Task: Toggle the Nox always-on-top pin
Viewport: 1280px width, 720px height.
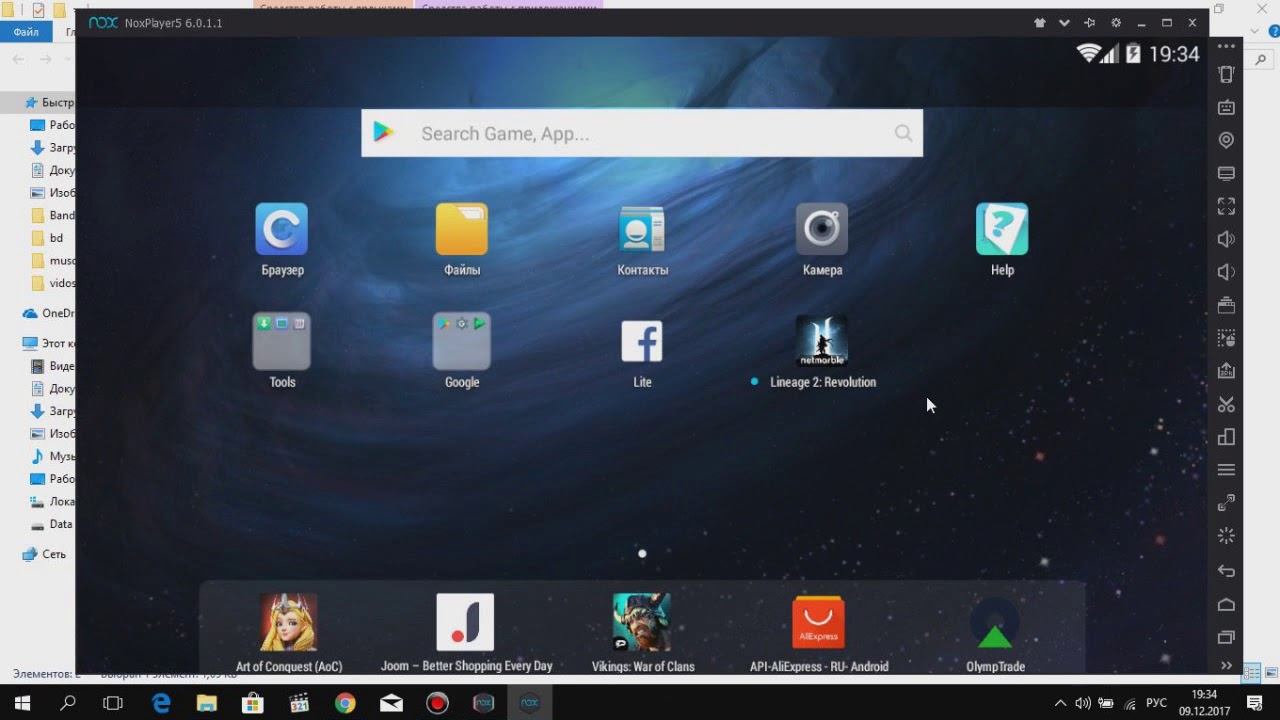Action: tap(1090, 23)
